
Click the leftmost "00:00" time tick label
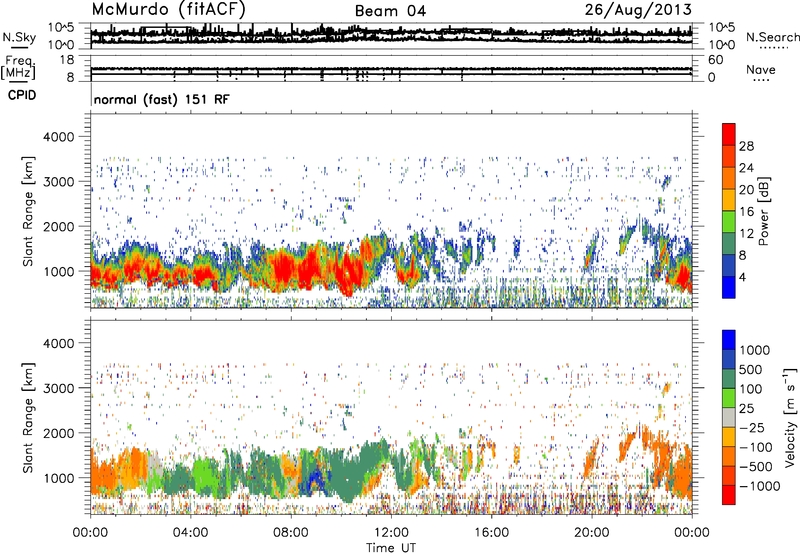[x=90, y=533]
